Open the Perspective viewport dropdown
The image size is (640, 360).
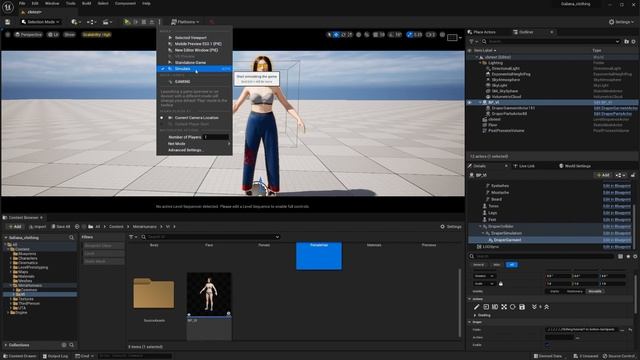[x=28, y=35]
